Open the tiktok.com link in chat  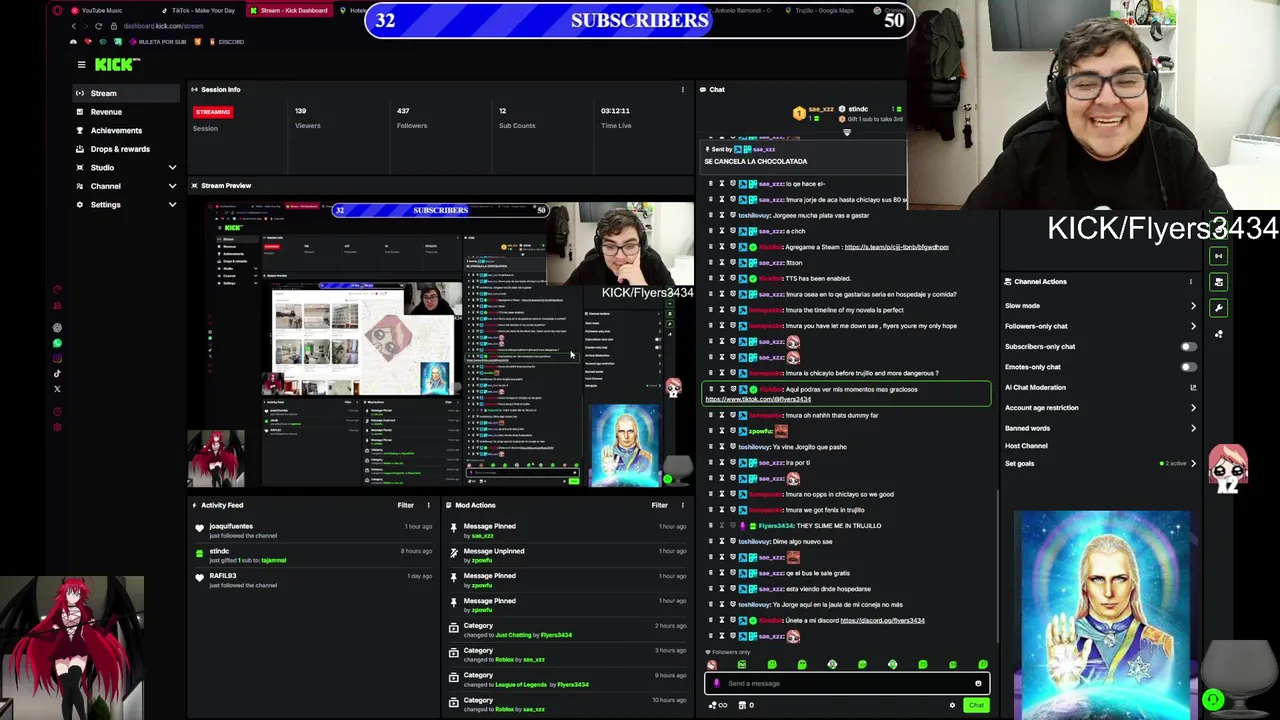click(758, 400)
